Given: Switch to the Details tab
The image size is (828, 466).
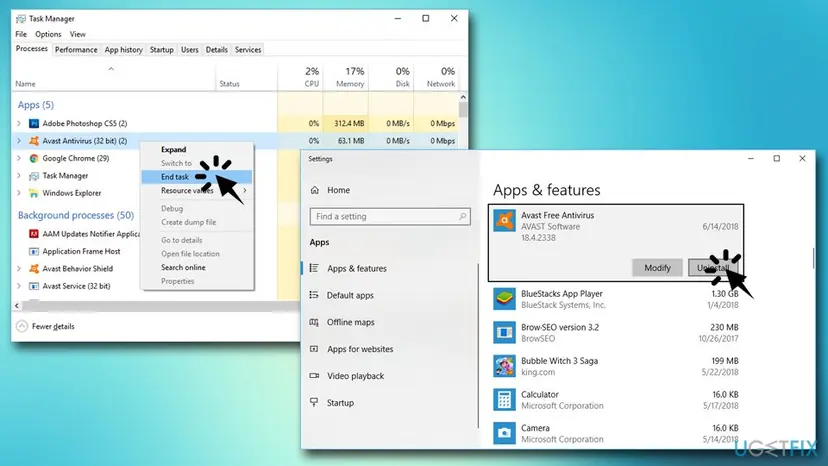Looking at the screenshot, I should (x=217, y=49).
